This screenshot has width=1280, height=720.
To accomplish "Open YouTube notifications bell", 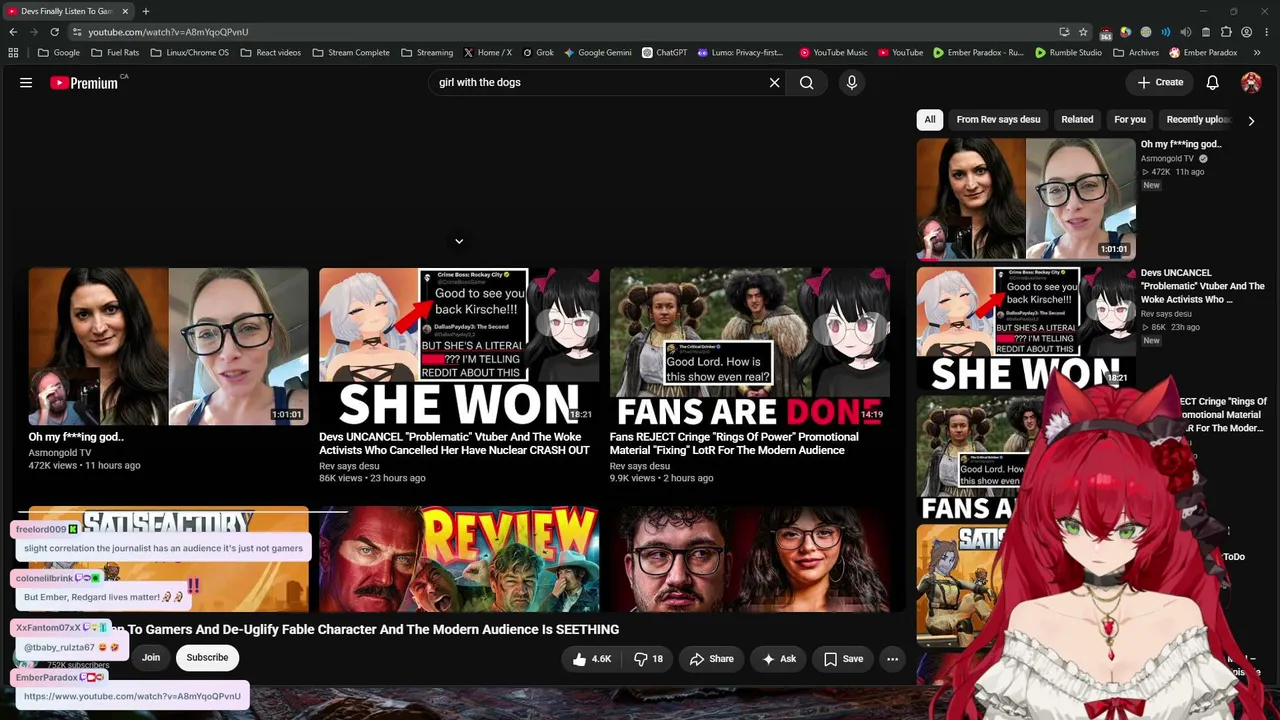I will (x=1212, y=83).
